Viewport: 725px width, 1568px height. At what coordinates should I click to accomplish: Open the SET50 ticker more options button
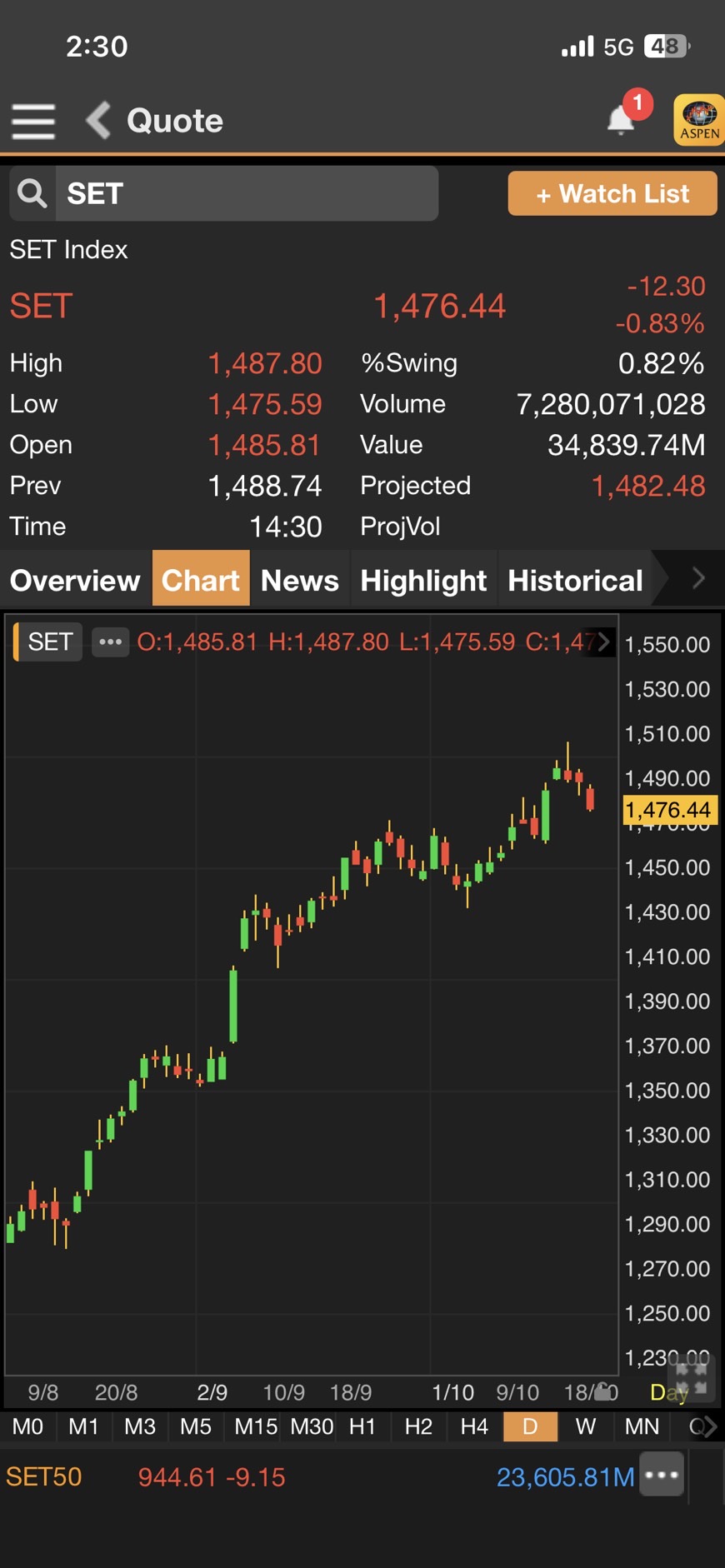(x=662, y=1476)
